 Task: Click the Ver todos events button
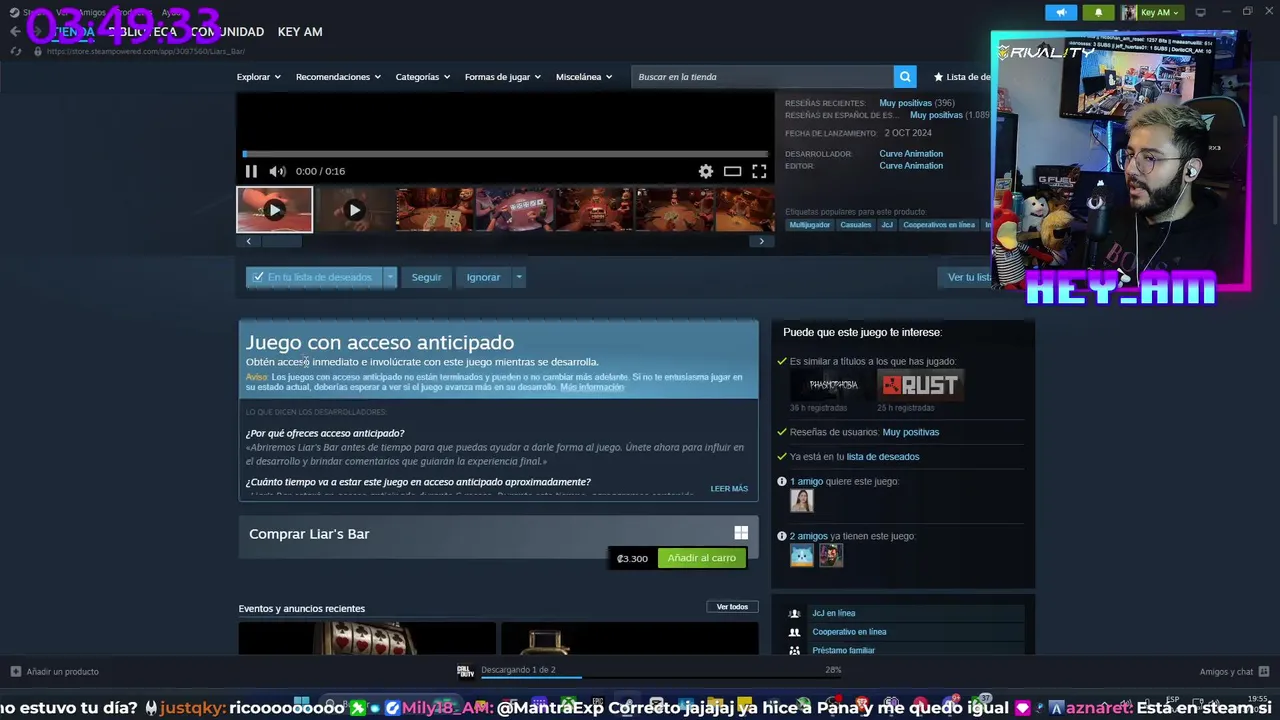click(732, 607)
